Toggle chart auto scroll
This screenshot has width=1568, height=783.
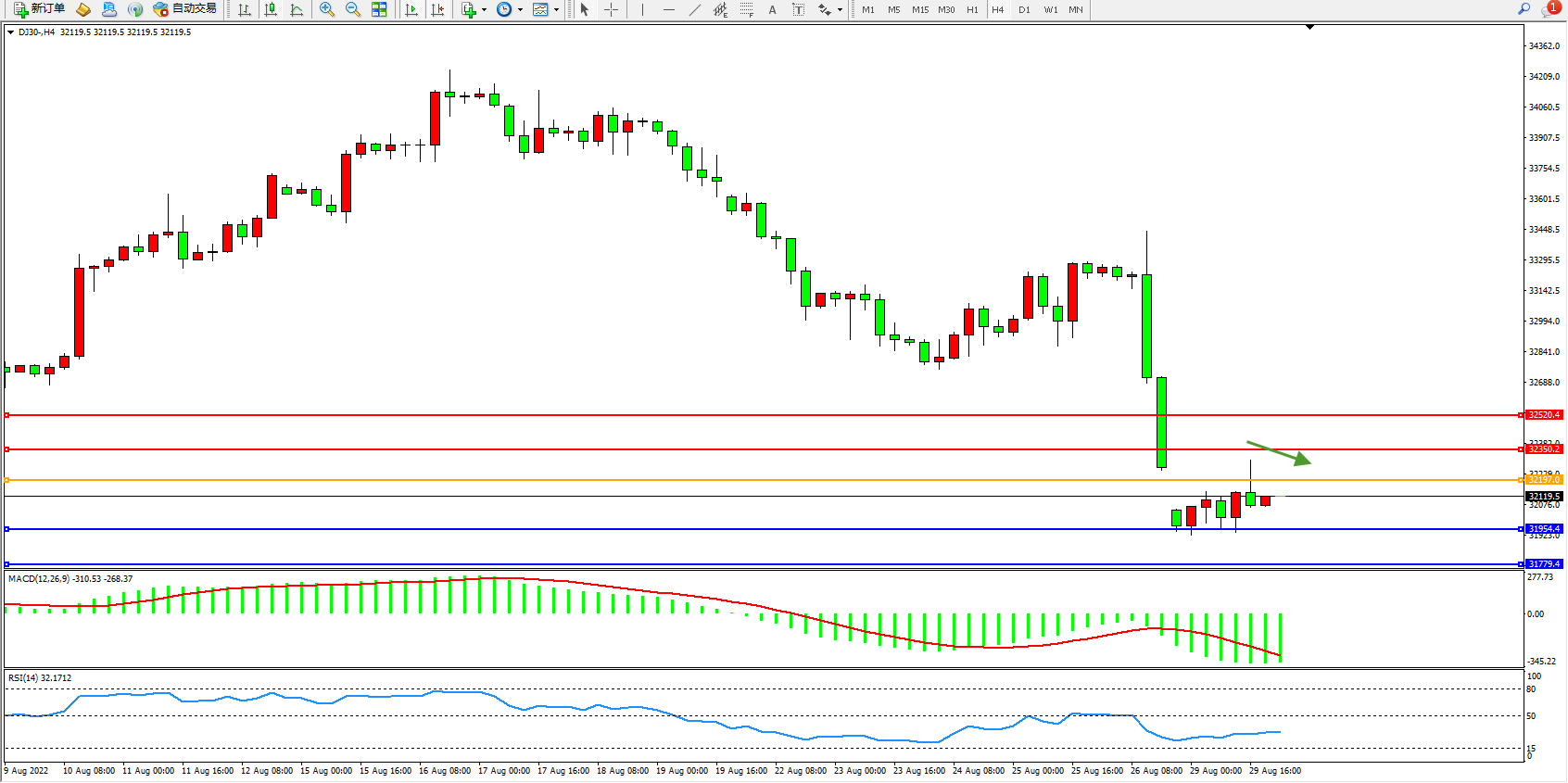click(411, 9)
